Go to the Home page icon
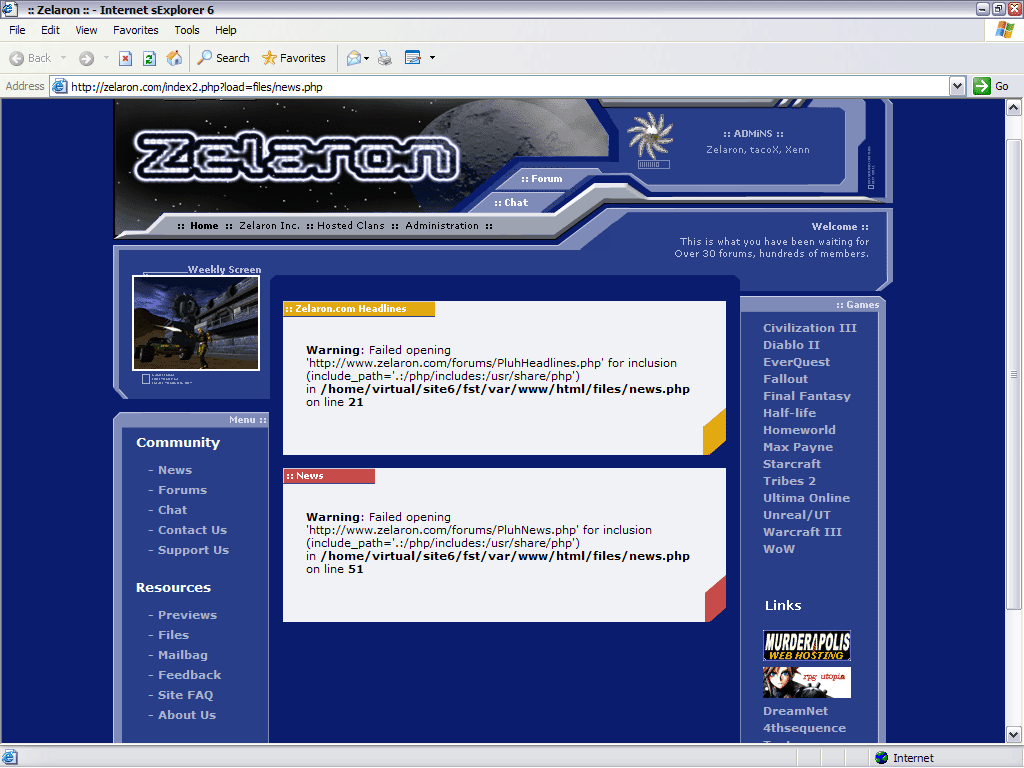 click(174, 58)
